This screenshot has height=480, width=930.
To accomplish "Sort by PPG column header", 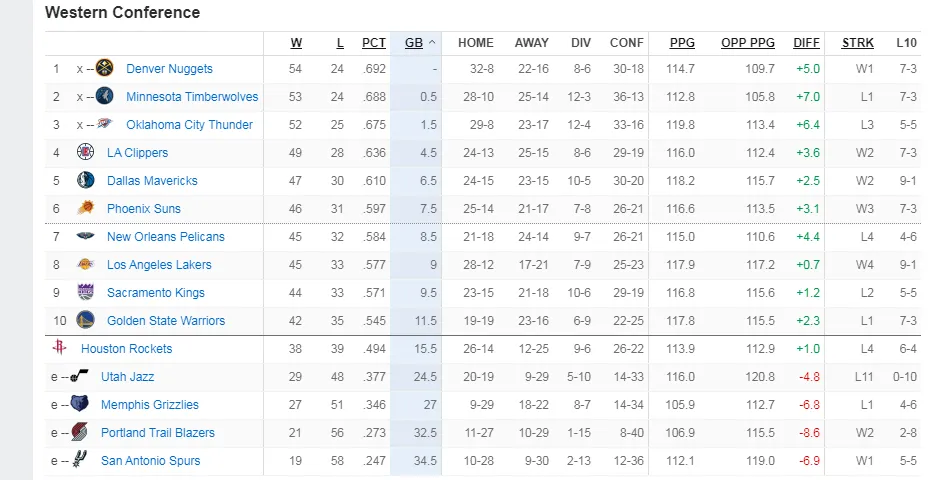I will pos(682,43).
